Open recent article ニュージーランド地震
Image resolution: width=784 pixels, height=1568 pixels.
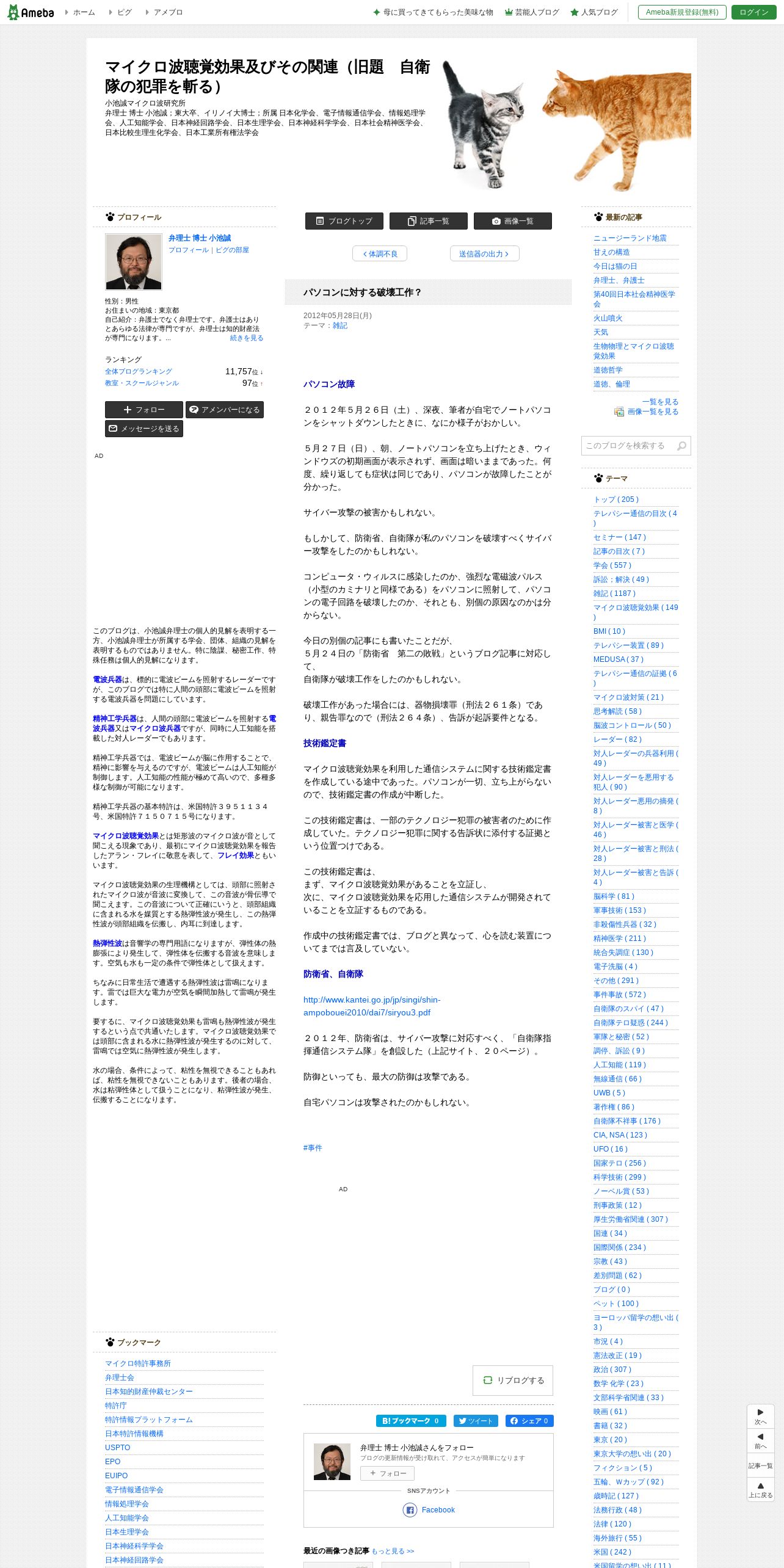click(630, 238)
